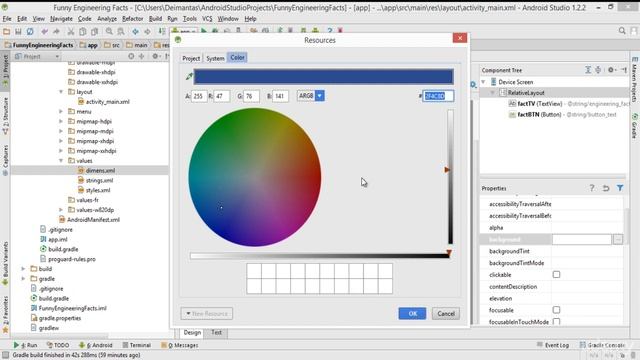
Task: Click the Copy icon in toolbar
Action: (82, 31)
